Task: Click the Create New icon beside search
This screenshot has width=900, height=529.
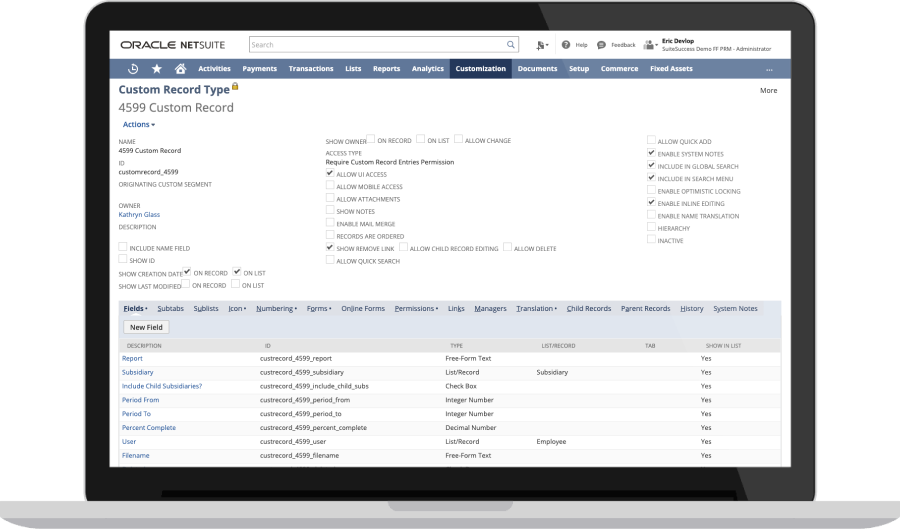Action: 541,45
